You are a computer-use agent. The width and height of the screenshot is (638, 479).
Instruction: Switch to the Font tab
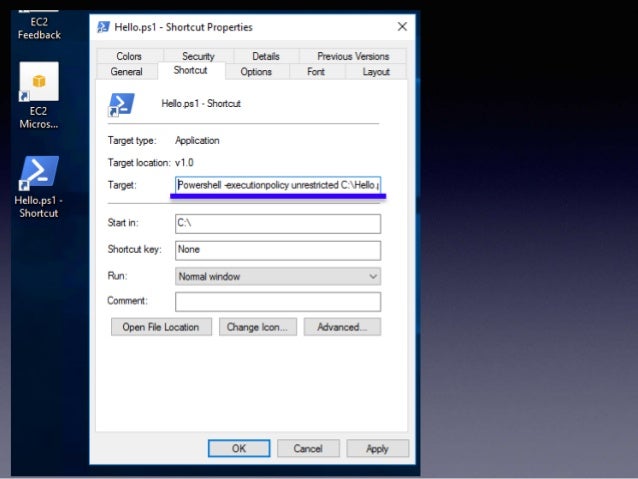point(316,72)
